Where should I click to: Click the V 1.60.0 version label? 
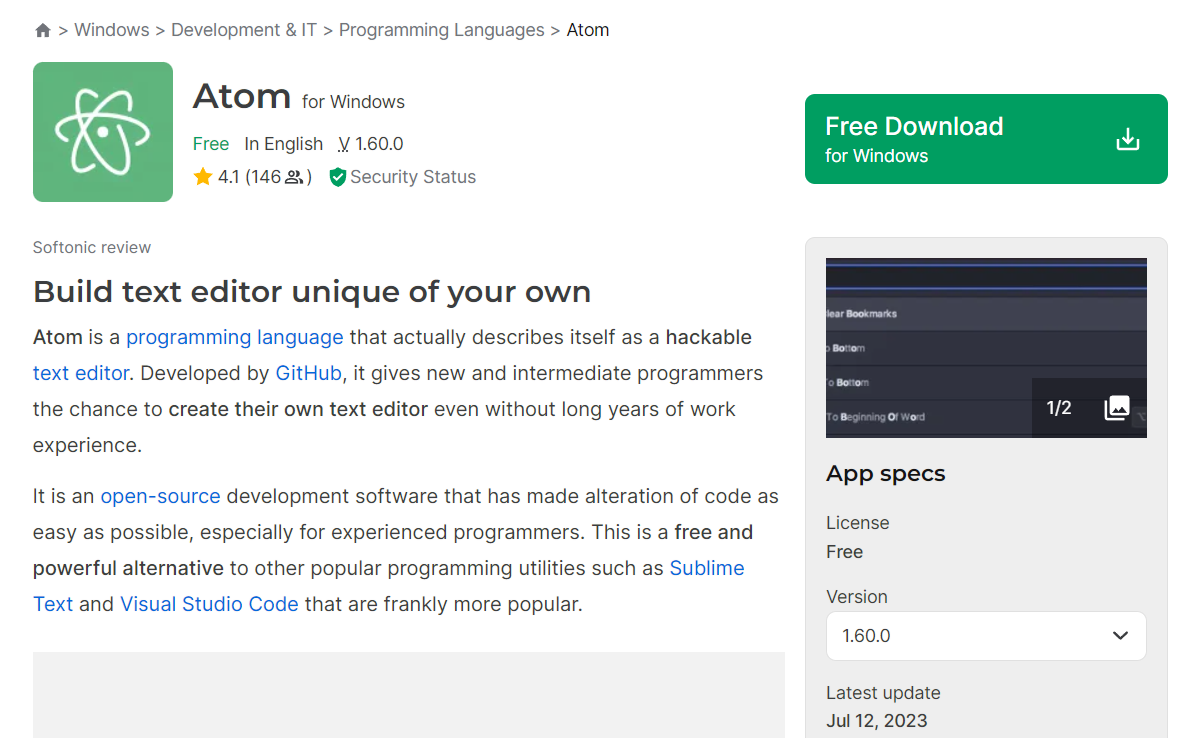pos(370,144)
